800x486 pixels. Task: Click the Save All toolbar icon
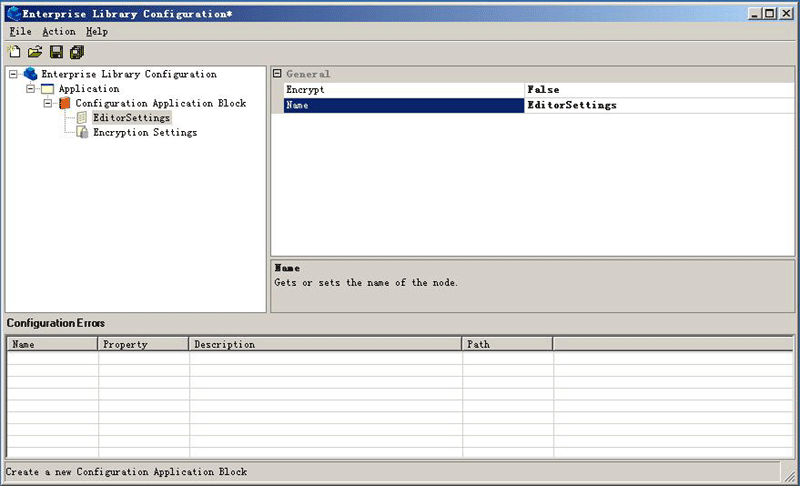(77, 52)
